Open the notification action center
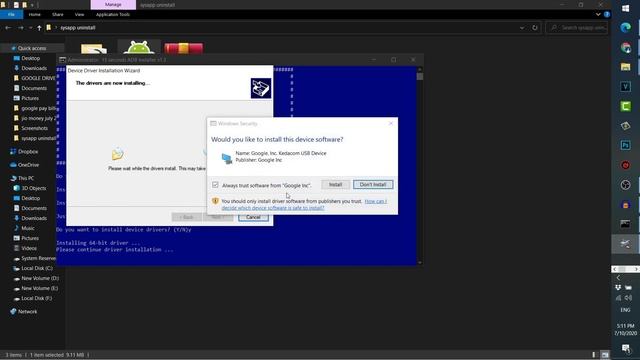This screenshot has height=360, width=640. click(x=625, y=348)
